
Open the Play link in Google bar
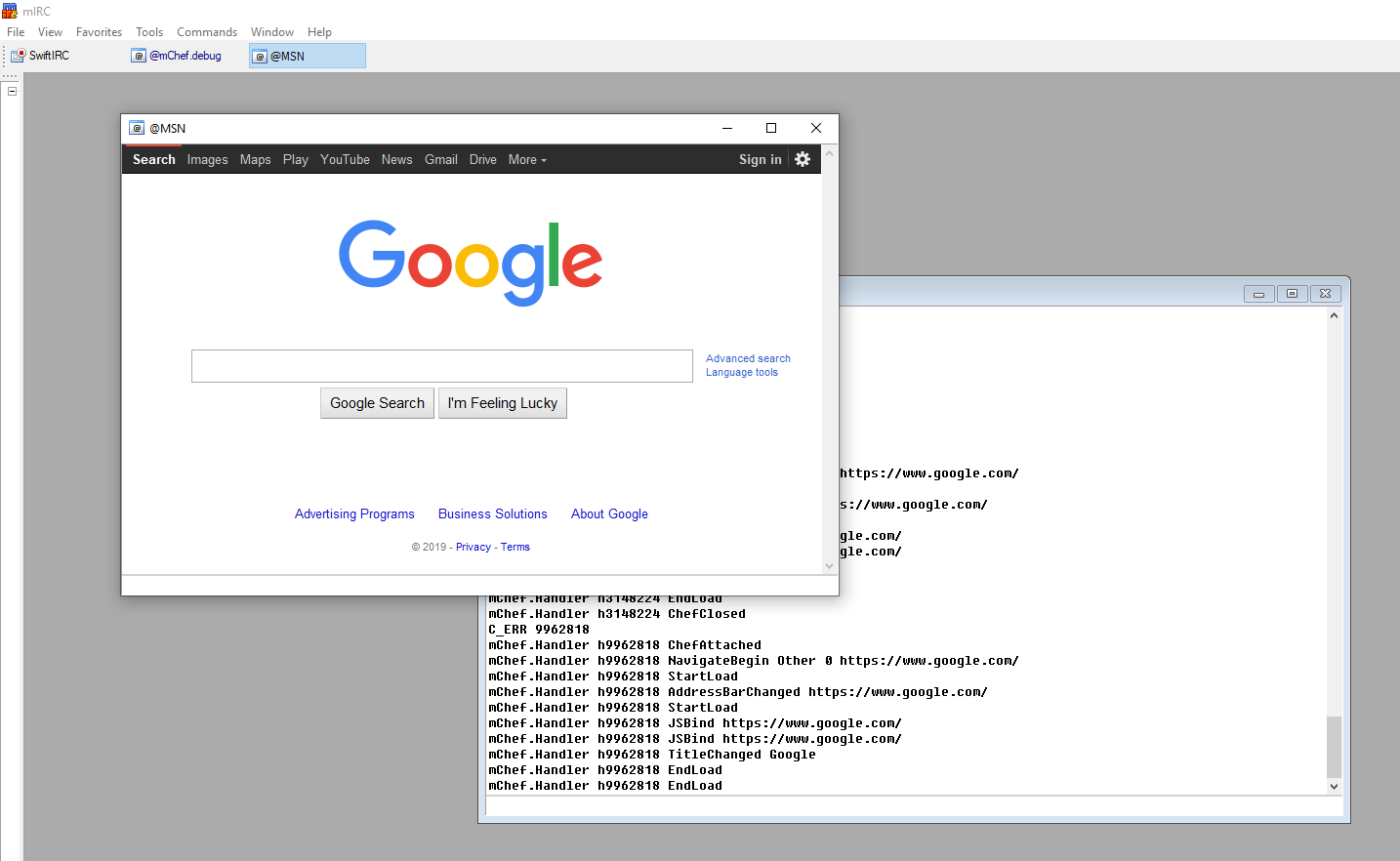[296, 159]
